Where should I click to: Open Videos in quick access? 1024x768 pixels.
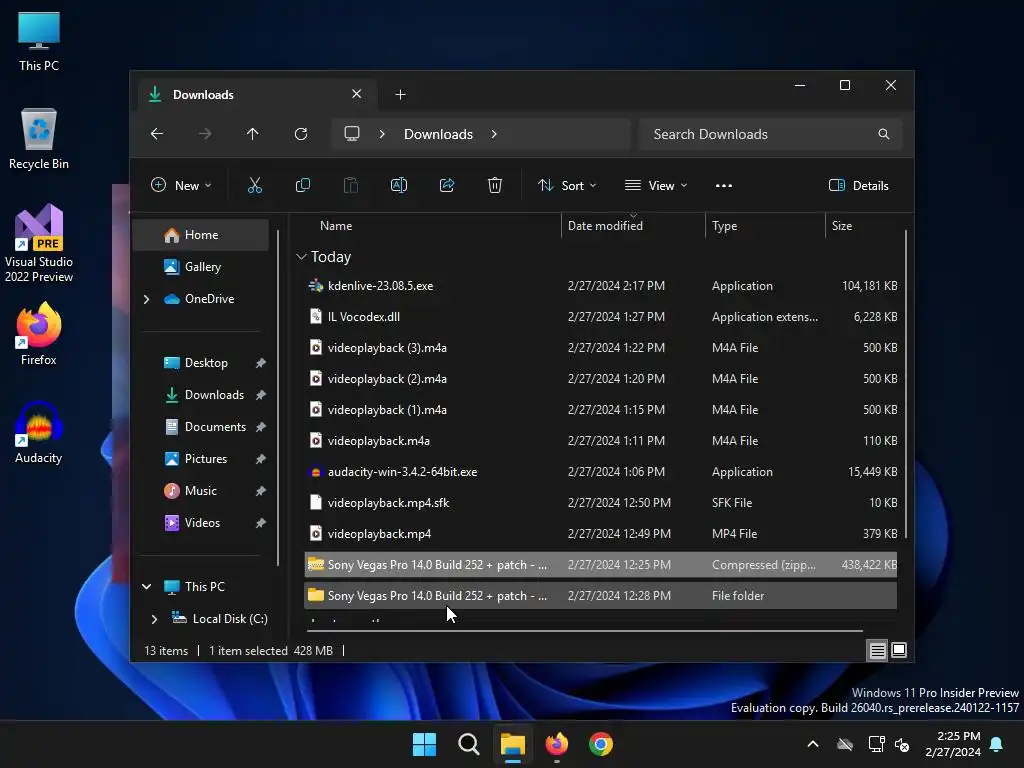point(200,523)
